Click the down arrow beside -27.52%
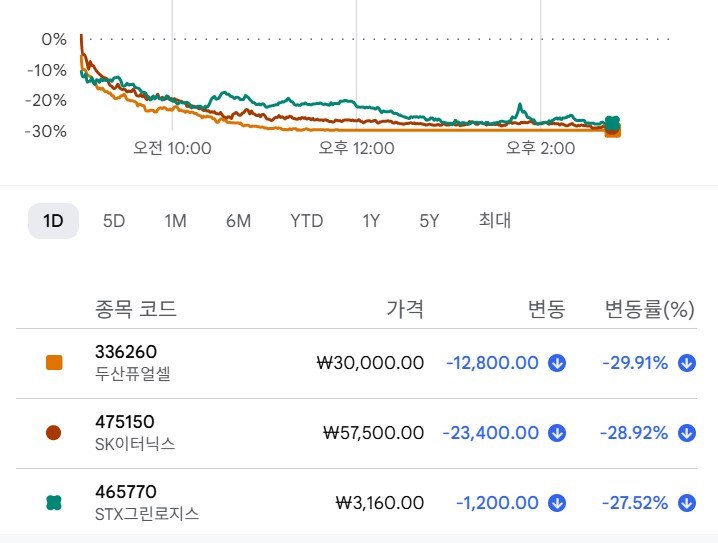 (x=687, y=503)
